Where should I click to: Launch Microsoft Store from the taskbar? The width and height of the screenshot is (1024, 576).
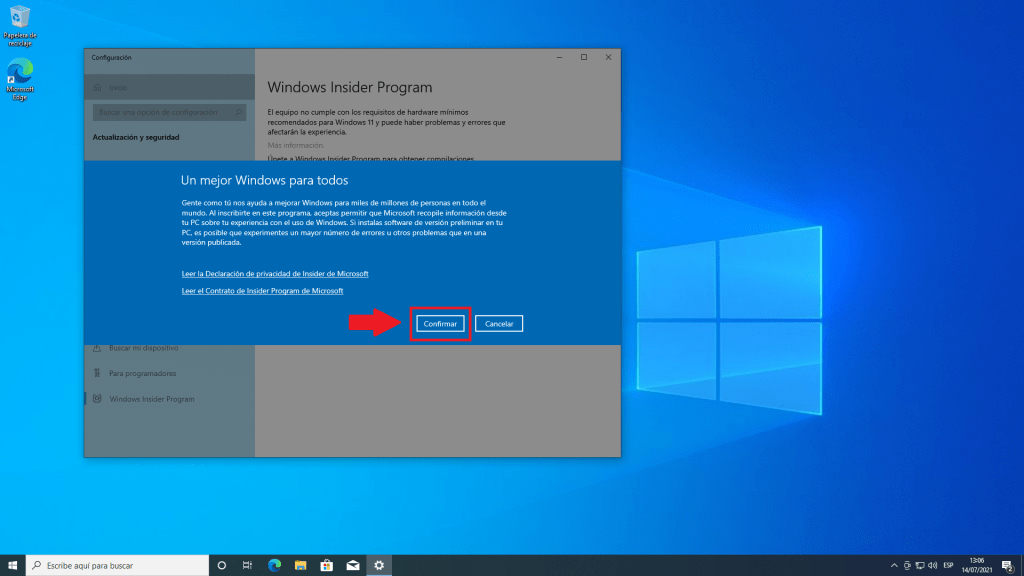point(326,565)
